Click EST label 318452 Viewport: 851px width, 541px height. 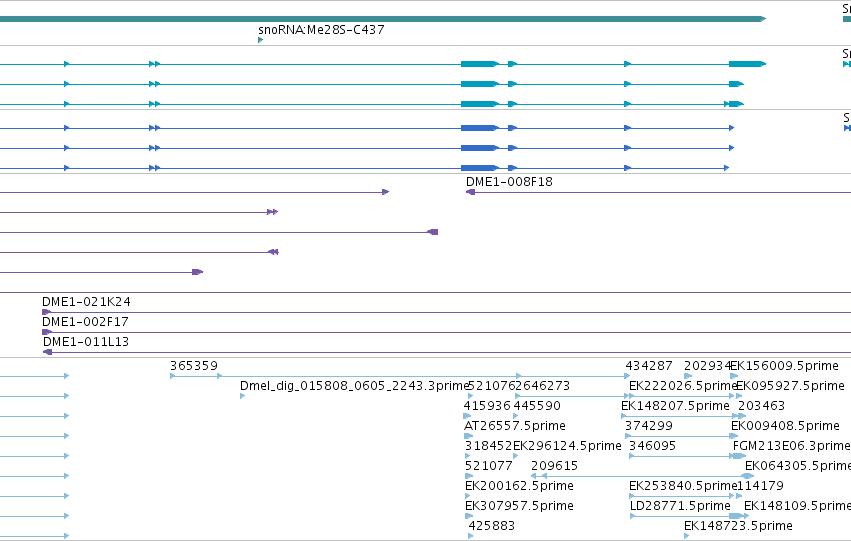click(488, 446)
